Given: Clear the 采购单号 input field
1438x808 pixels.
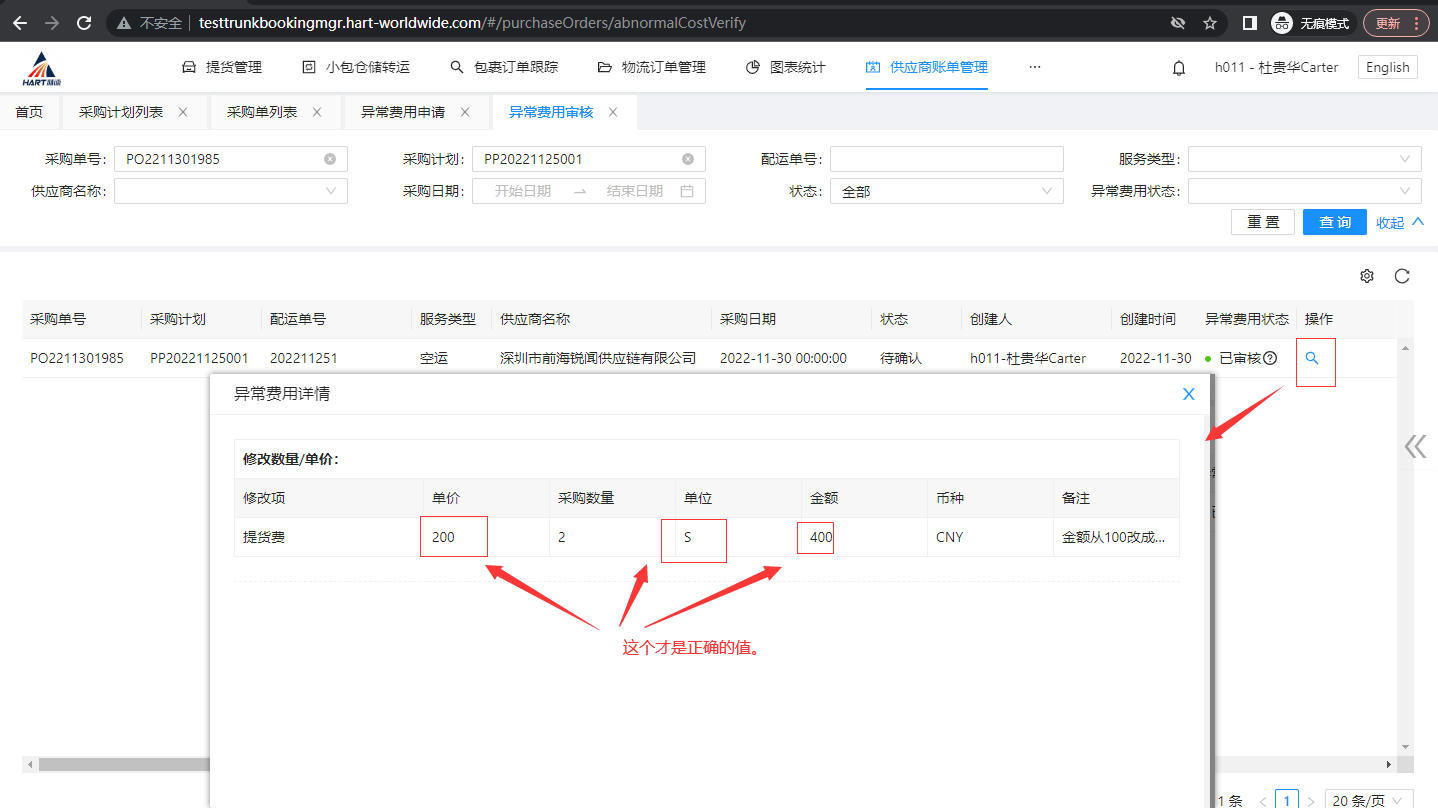Looking at the screenshot, I should [330, 159].
